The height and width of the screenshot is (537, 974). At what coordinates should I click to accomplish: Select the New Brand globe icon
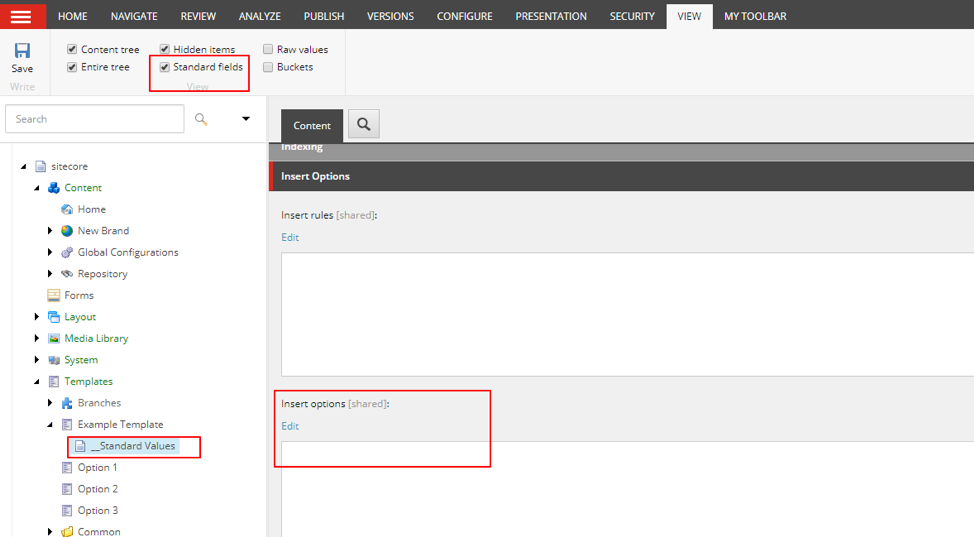(67, 231)
